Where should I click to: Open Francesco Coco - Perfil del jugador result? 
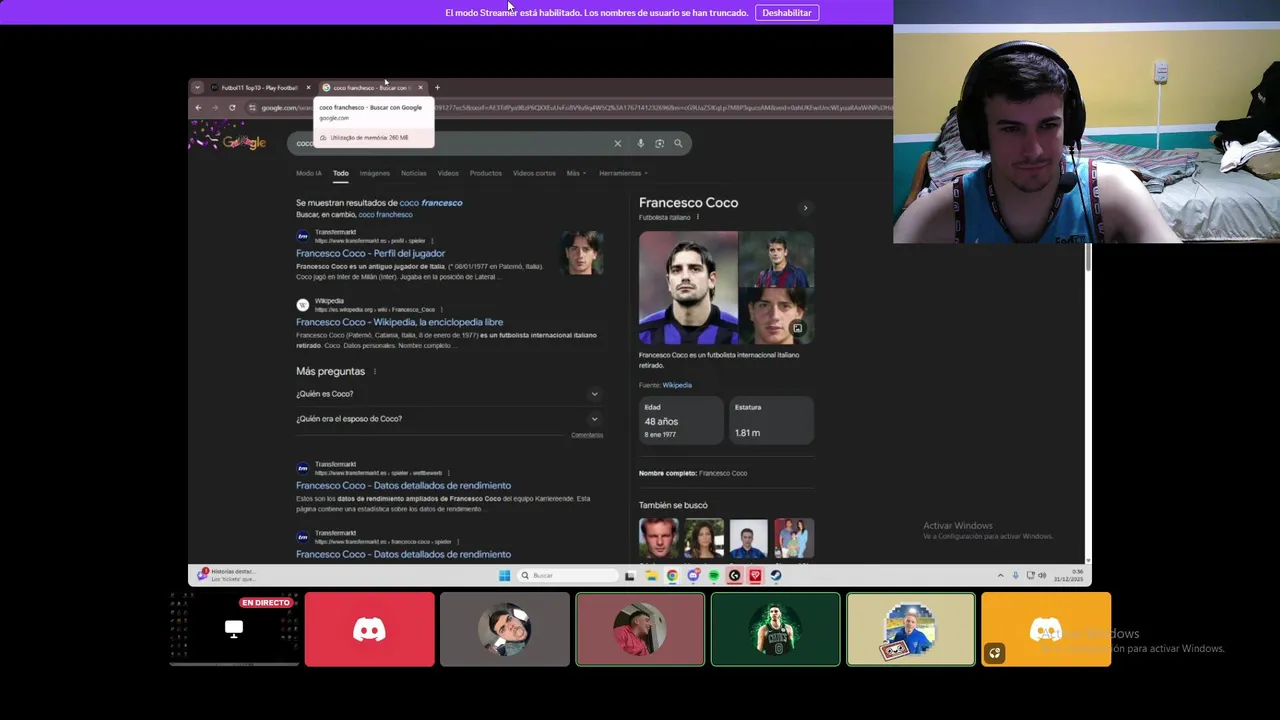pyautogui.click(x=370, y=253)
